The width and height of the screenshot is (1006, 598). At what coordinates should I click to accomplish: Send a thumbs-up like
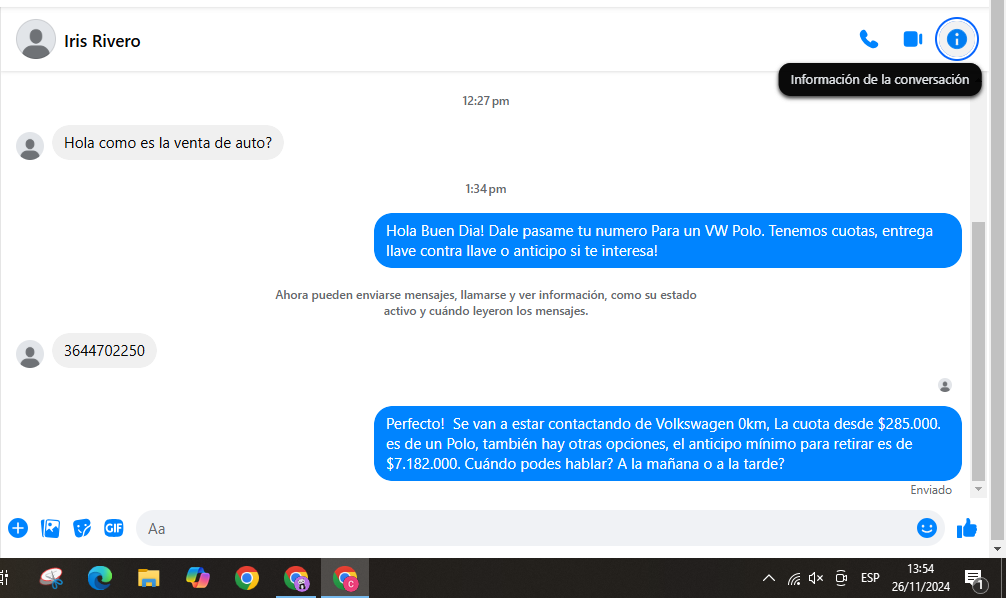(967, 528)
